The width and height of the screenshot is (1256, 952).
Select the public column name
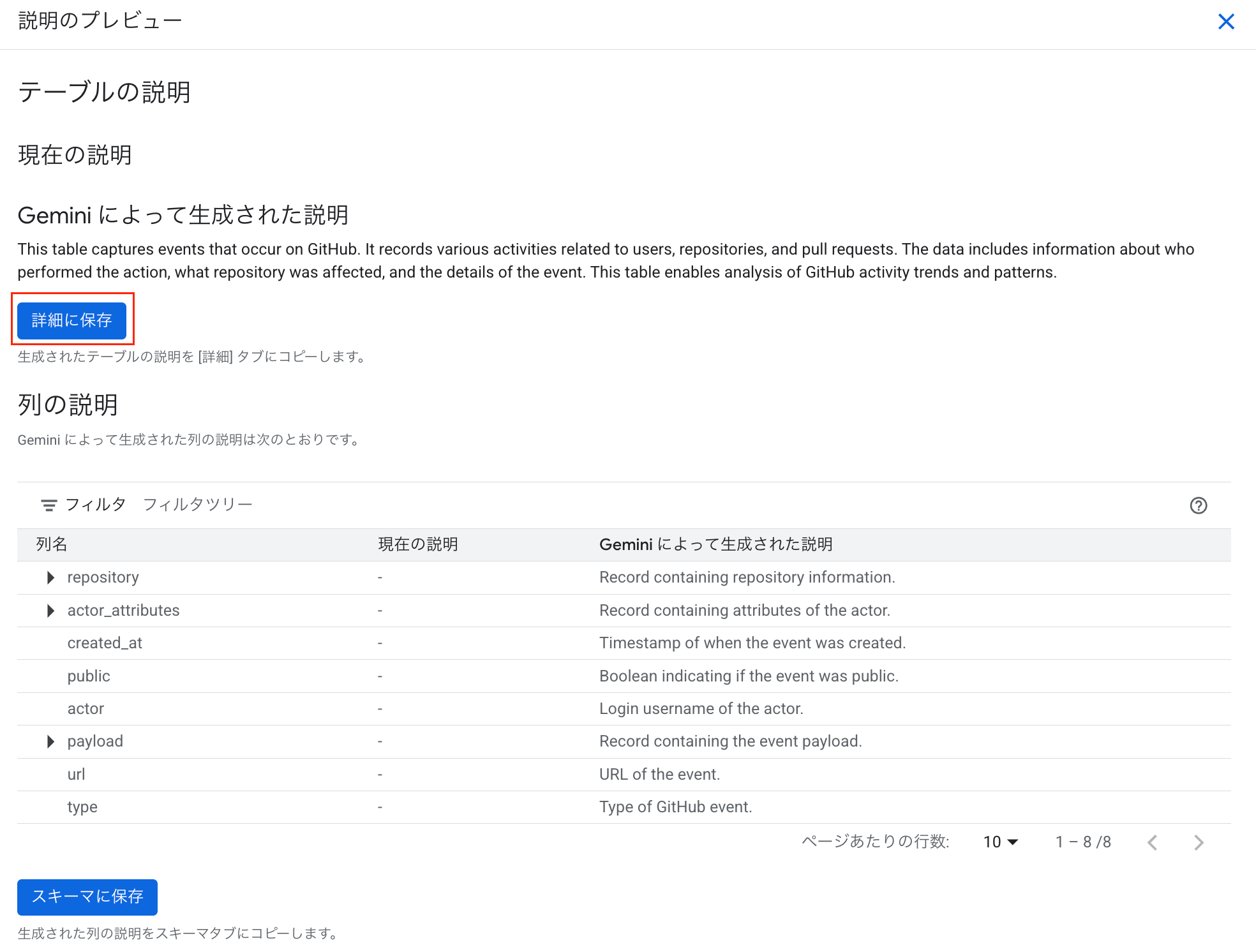89,676
